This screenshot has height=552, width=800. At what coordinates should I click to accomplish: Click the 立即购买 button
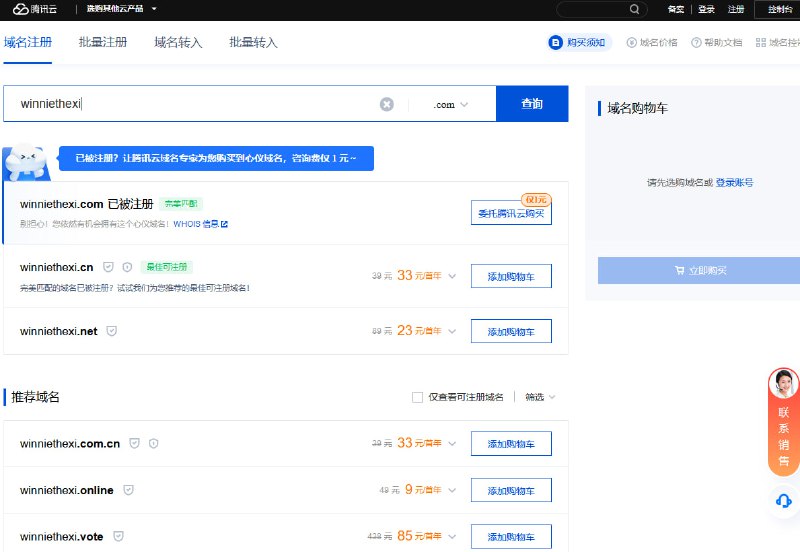699,270
